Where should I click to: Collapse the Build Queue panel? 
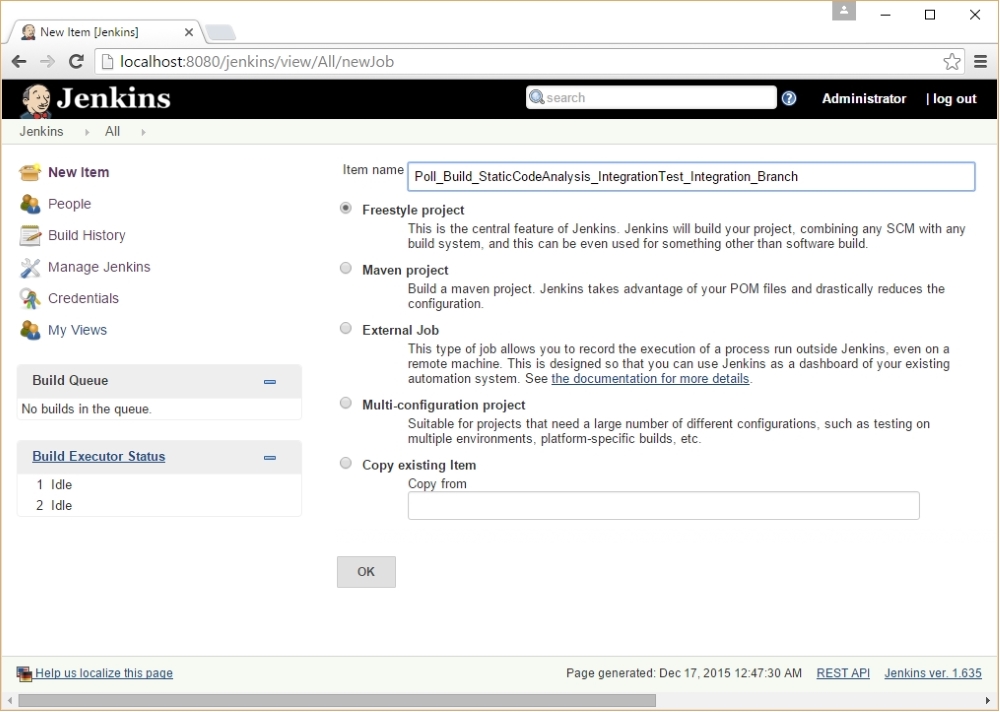coord(270,382)
